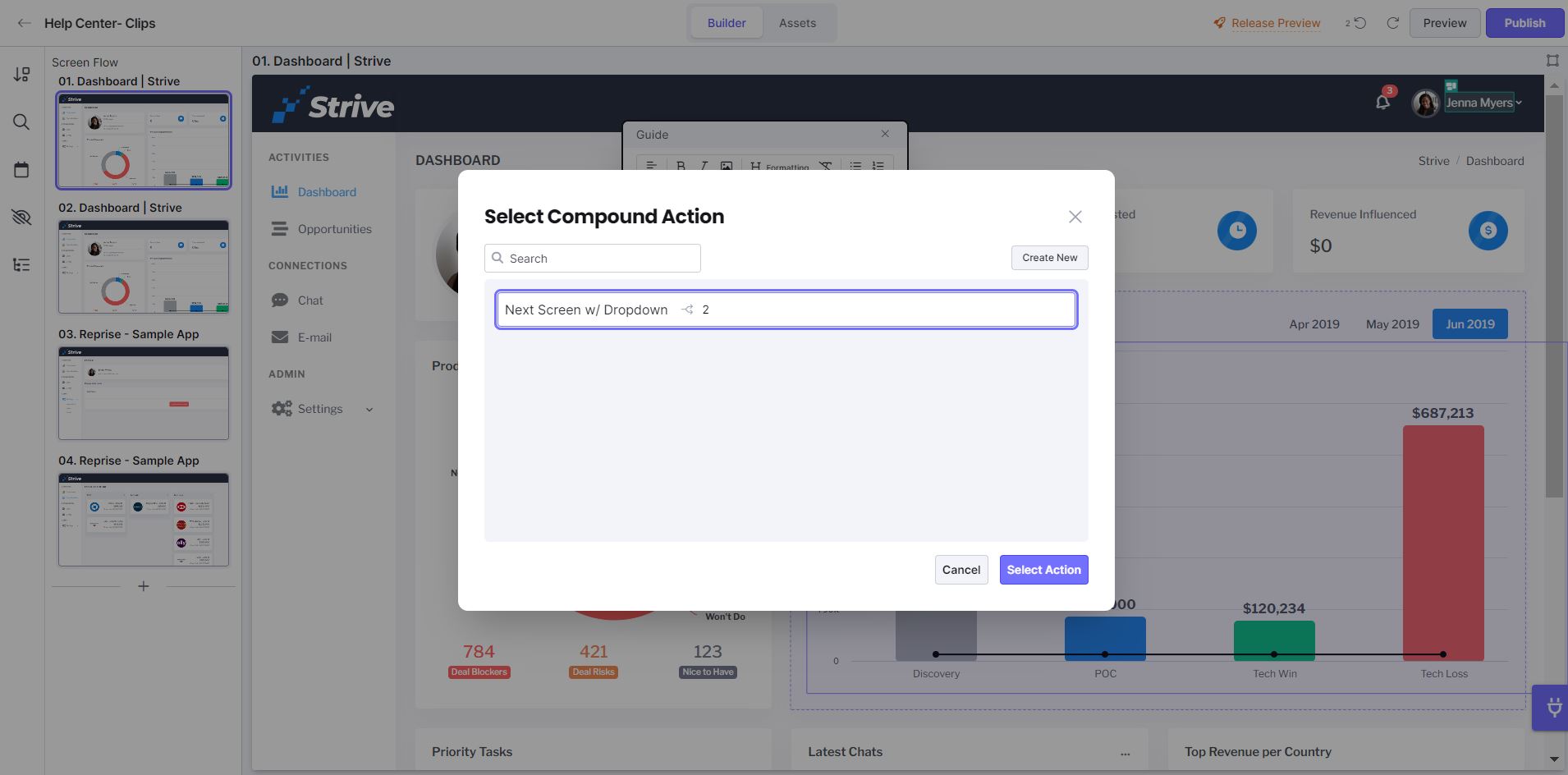Click the frame select icon above canvas

[1552, 61]
